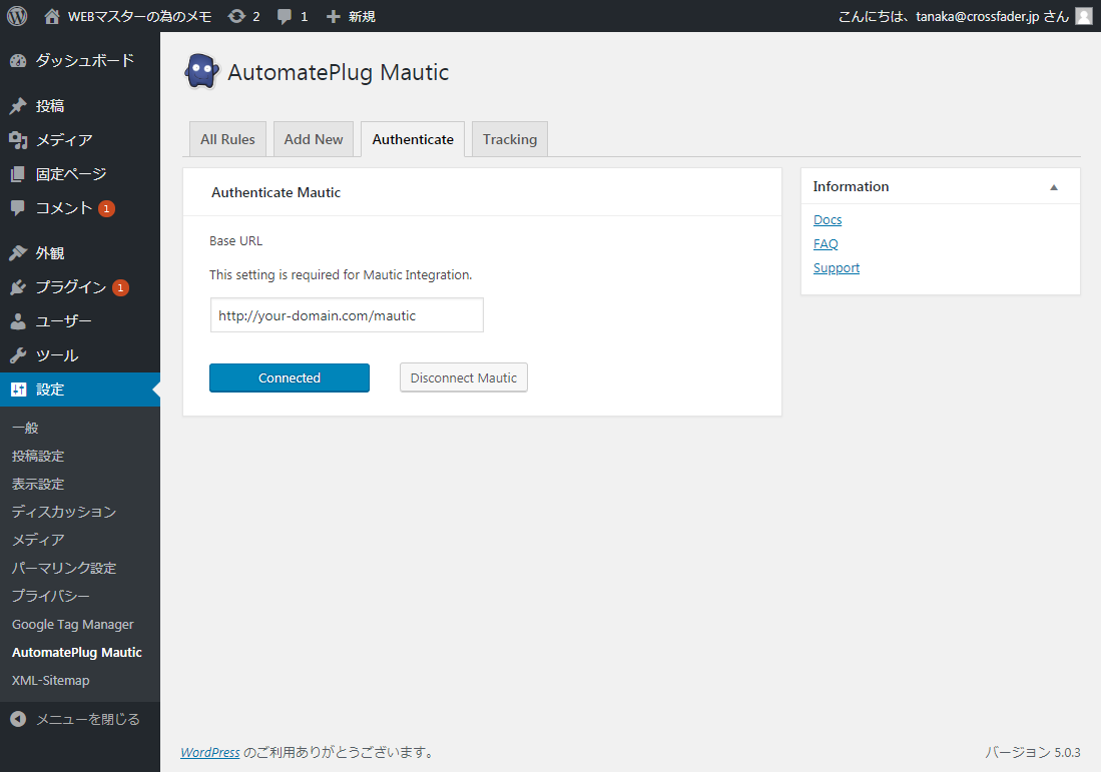The width and height of the screenshot is (1101, 772).
Task: Open ダッシュボード from the sidebar
Action: pyautogui.click(x=84, y=60)
